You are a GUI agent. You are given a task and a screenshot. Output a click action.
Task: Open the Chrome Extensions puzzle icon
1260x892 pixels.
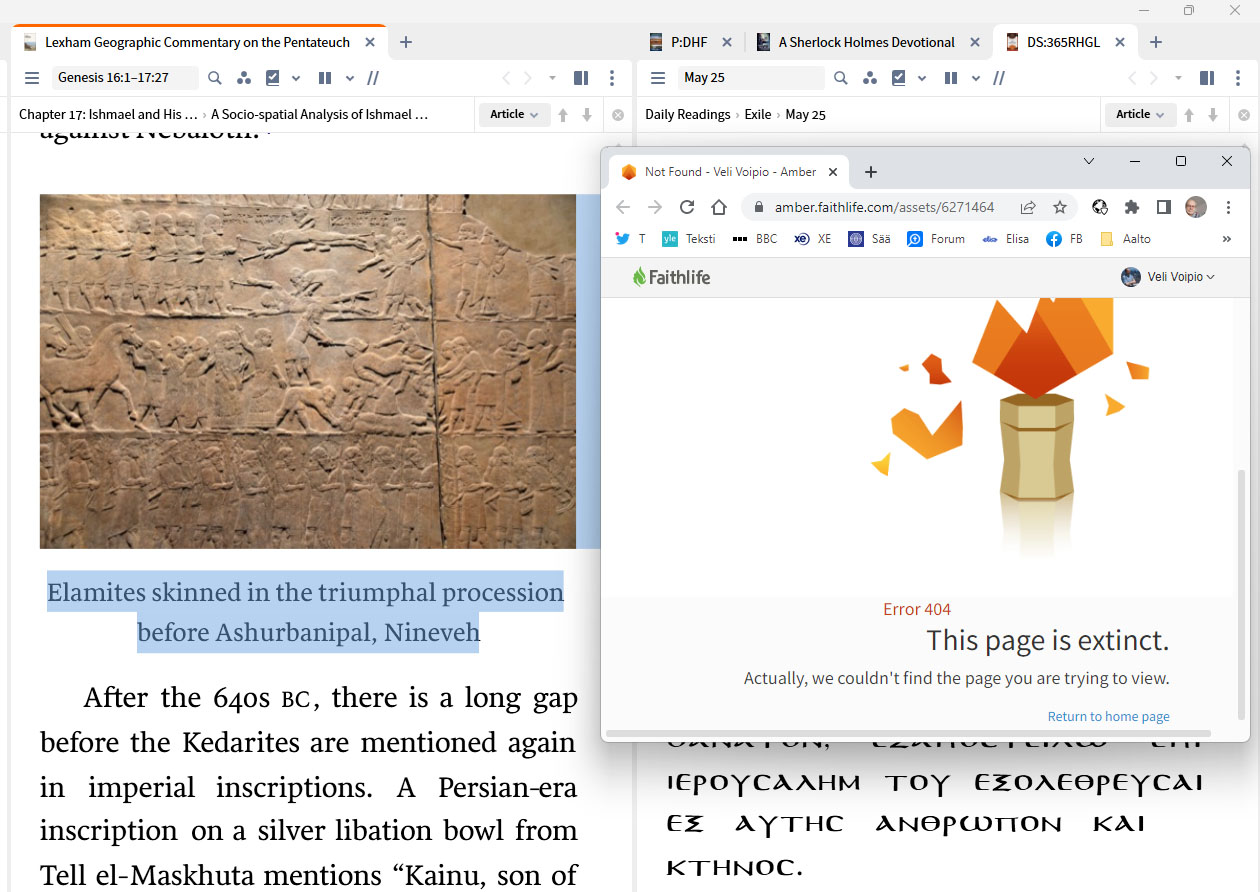click(x=1132, y=207)
